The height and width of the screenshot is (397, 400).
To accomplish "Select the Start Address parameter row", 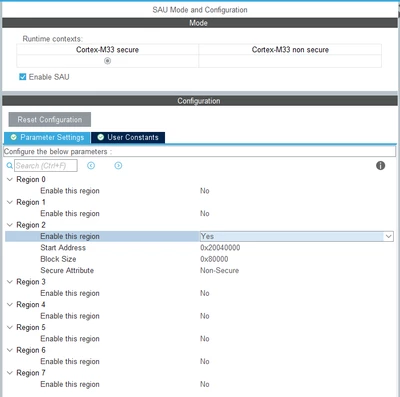I will click(199, 248).
